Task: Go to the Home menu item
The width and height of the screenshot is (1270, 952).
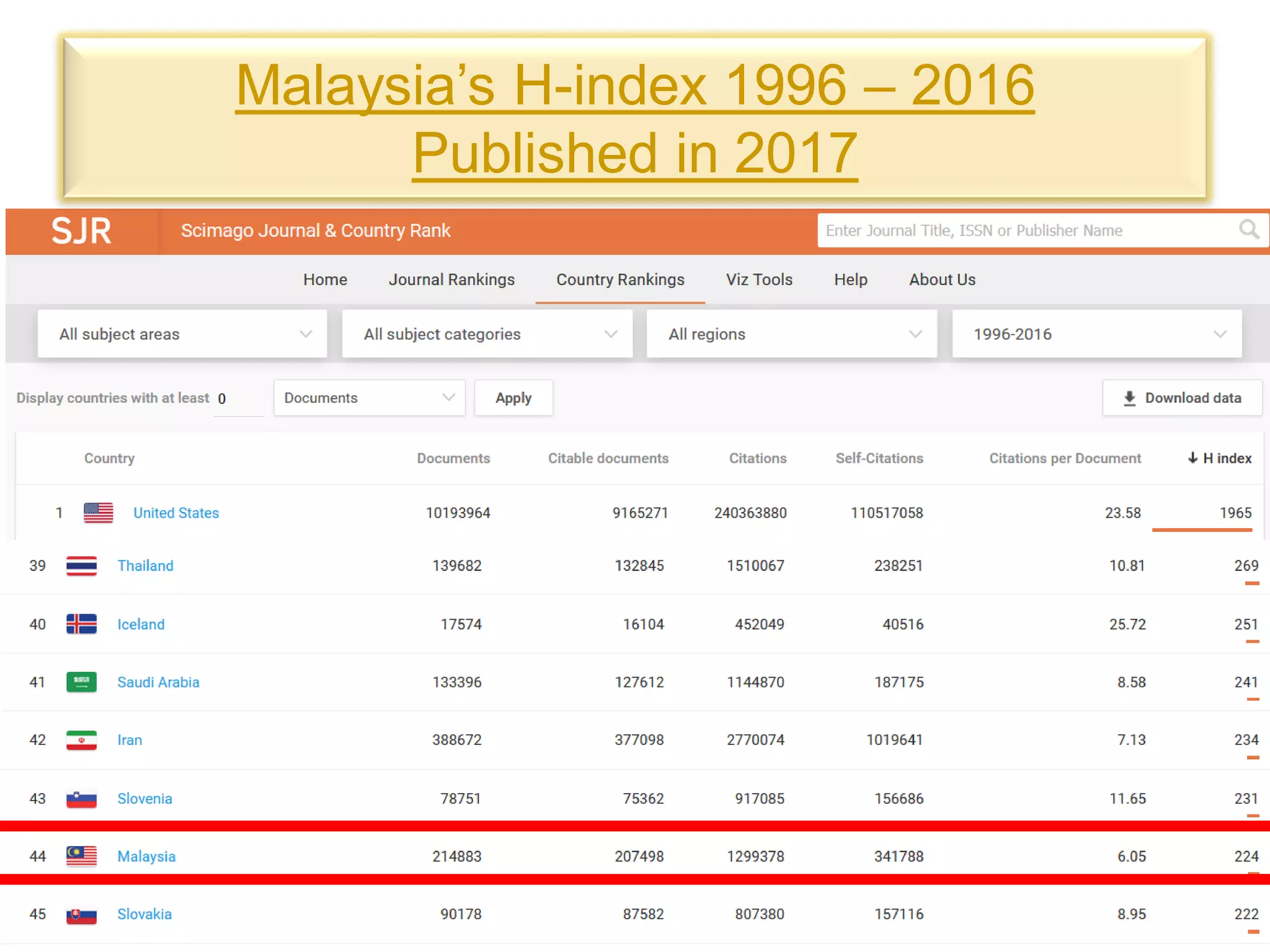Action: 325,280
